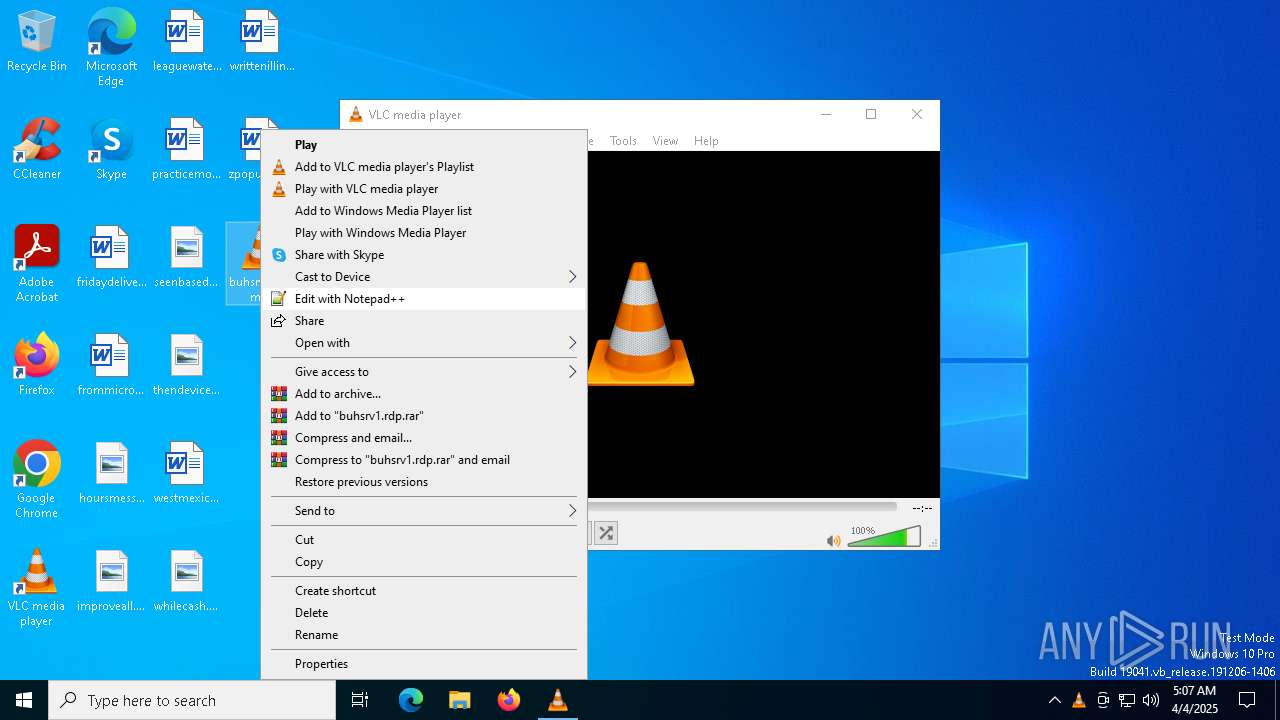The image size is (1280, 720).
Task: Select Create shortcut
Action: click(424, 591)
